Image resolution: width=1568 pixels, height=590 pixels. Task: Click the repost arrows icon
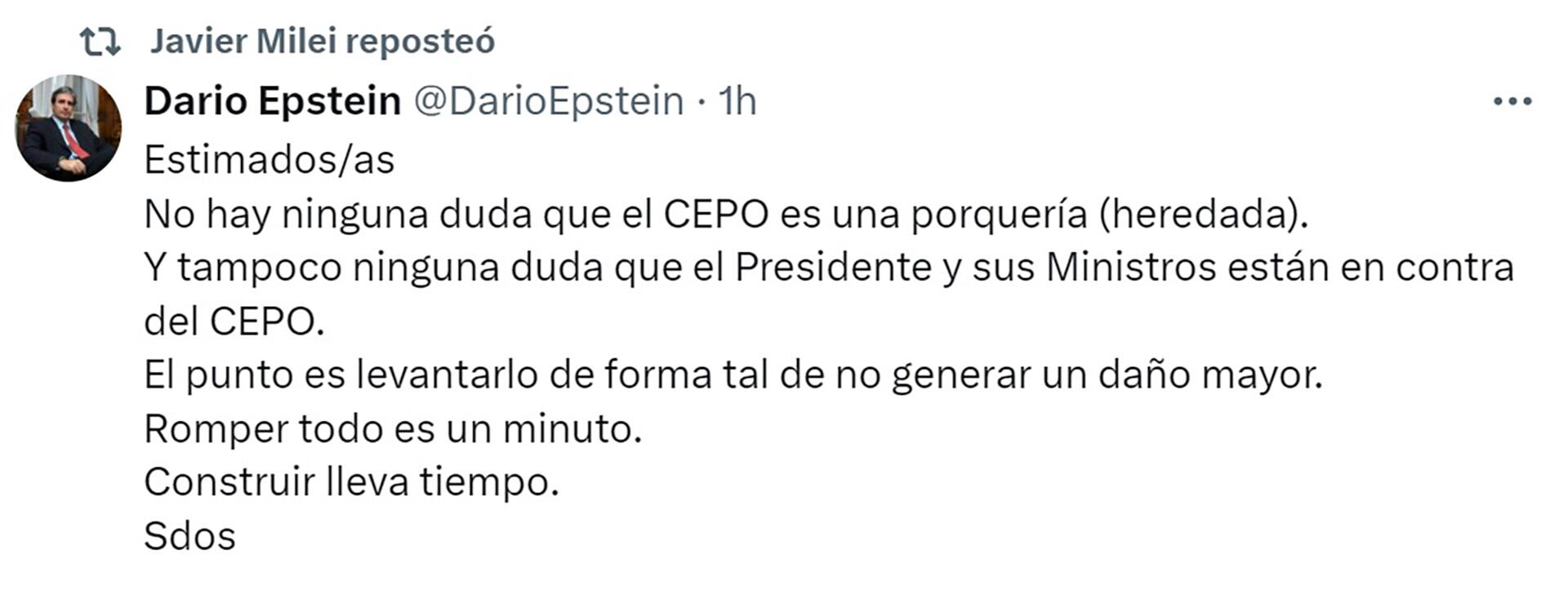100,42
